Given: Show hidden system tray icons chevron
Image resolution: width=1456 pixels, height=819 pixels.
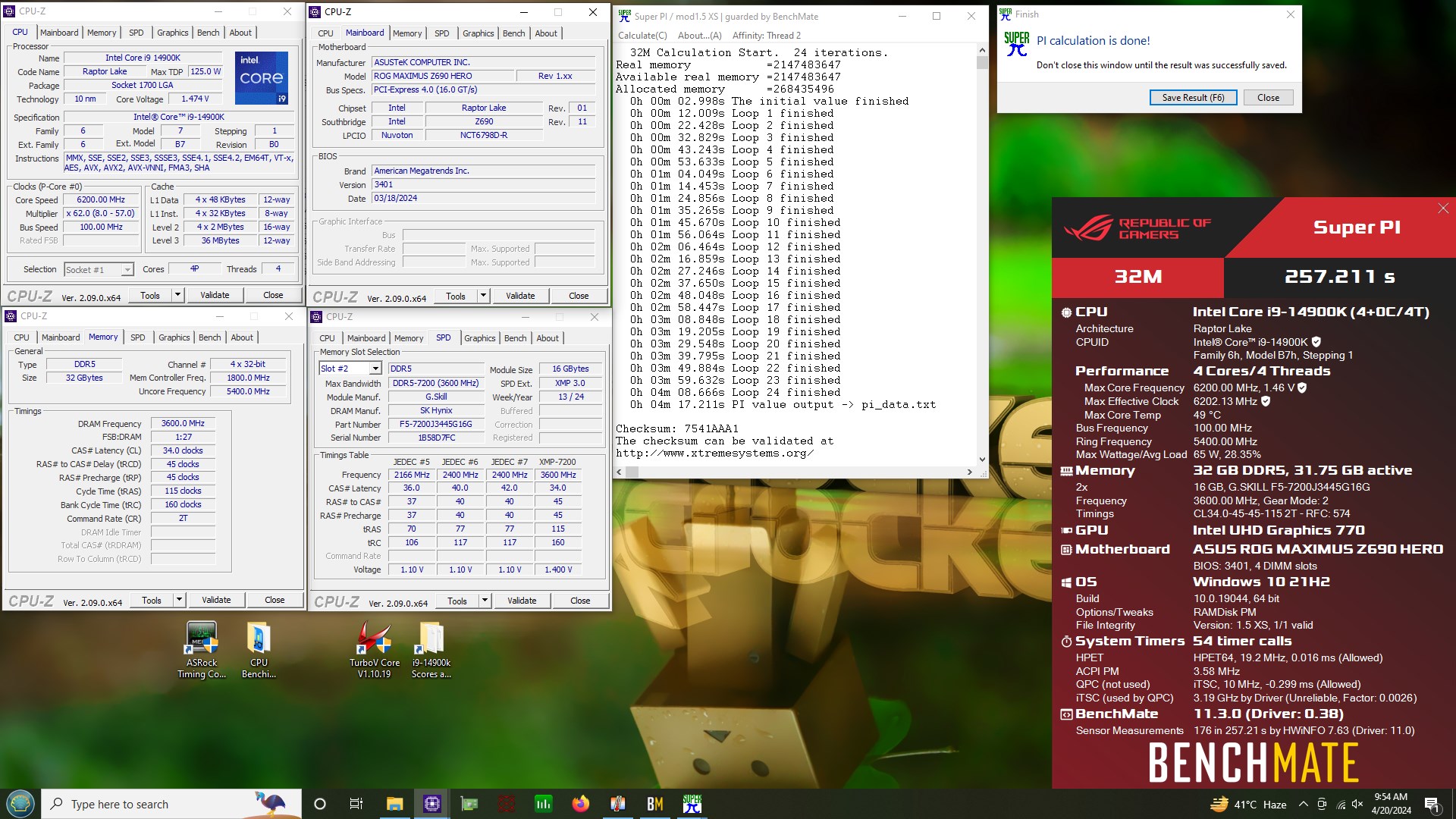Looking at the screenshot, I should [1303, 805].
